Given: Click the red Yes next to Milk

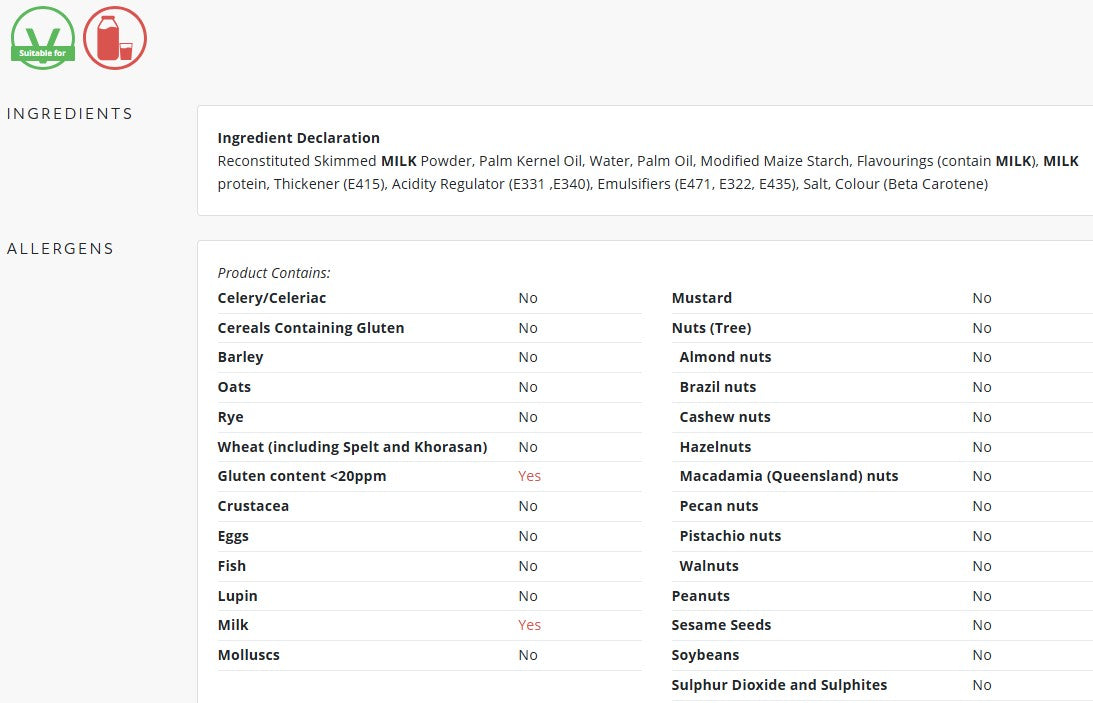Looking at the screenshot, I should pyautogui.click(x=529, y=625).
